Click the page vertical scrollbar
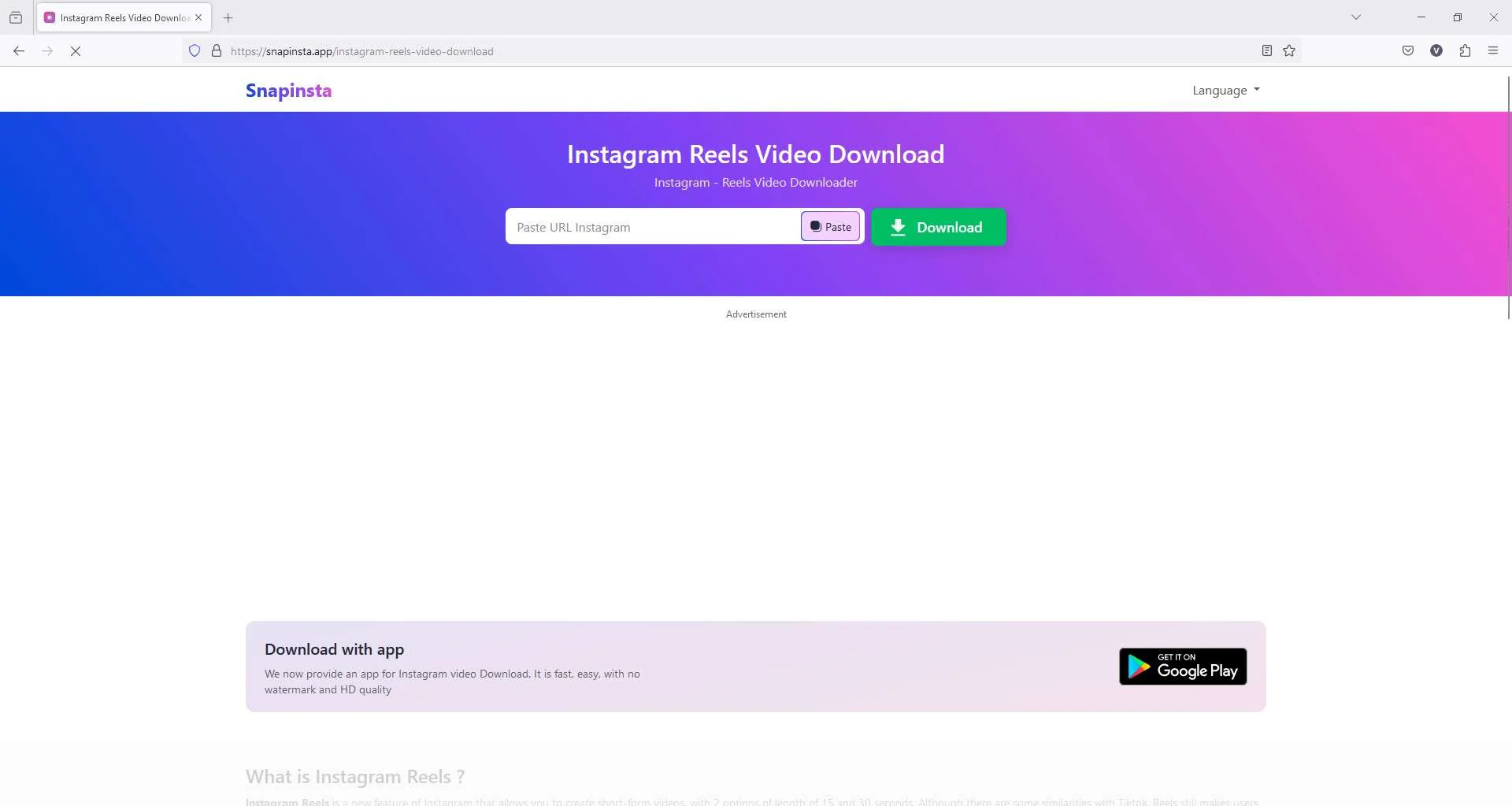The width and height of the screenshot is (1512, 806). point(1508,197)
